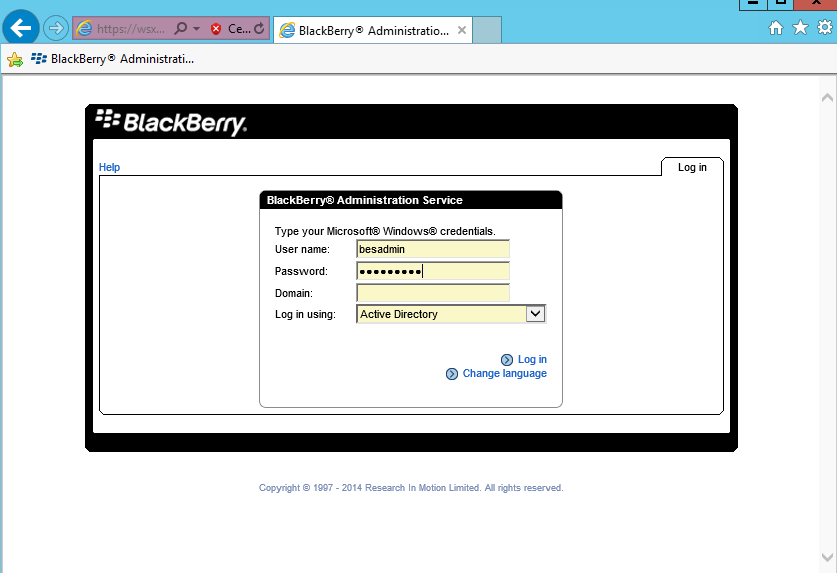Screen dimensions: 837x573
Task: Open the address bar autocomplete dropdown arrow
Action: (196, 28)
